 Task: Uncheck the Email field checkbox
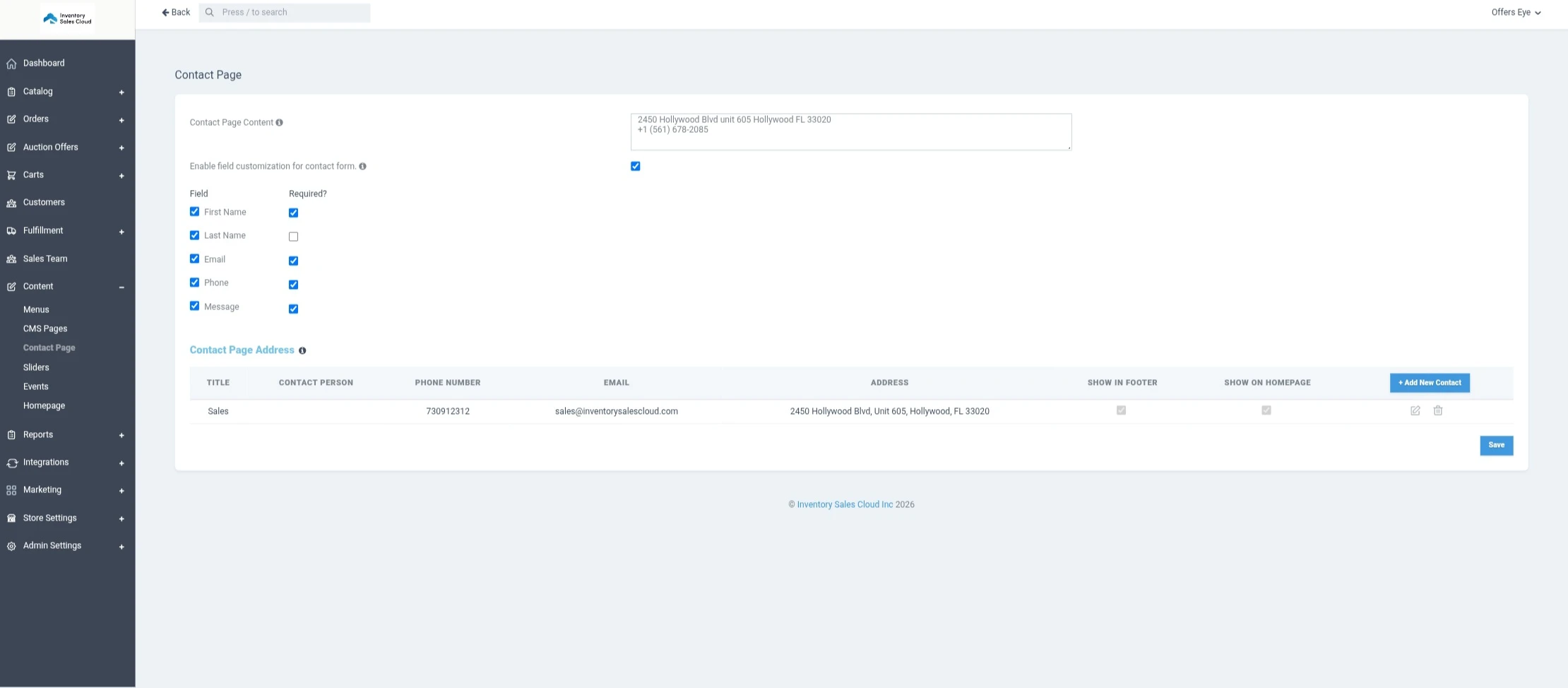point(194,259)
